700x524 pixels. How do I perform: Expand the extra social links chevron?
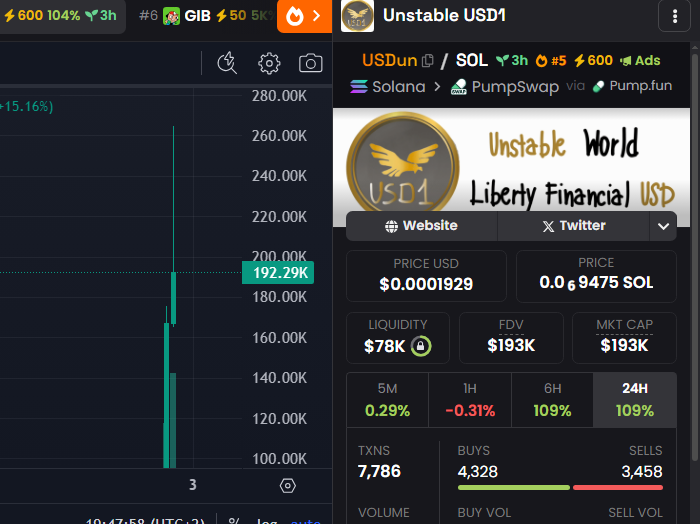coord(663,226)
